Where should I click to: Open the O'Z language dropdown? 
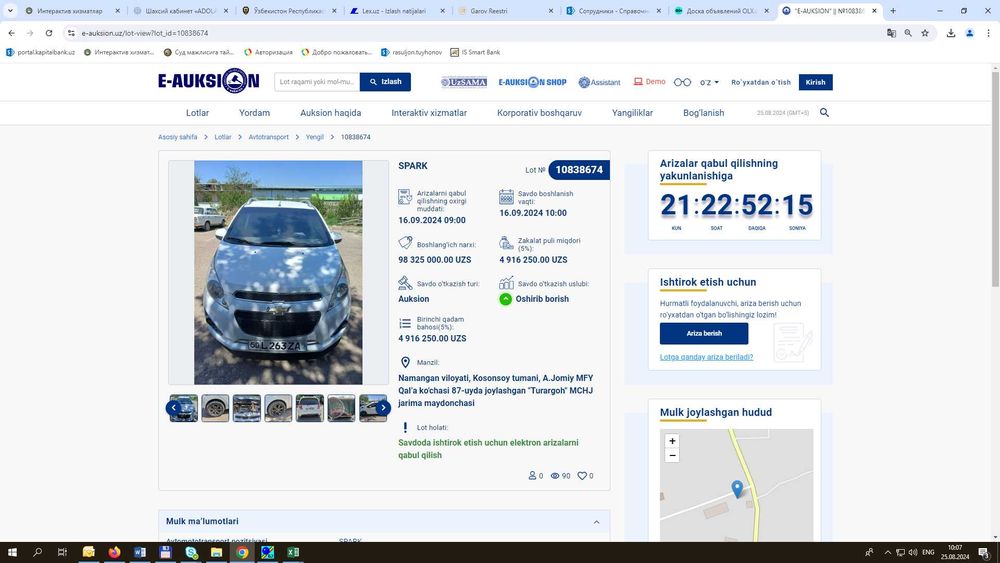pos(709,82)
